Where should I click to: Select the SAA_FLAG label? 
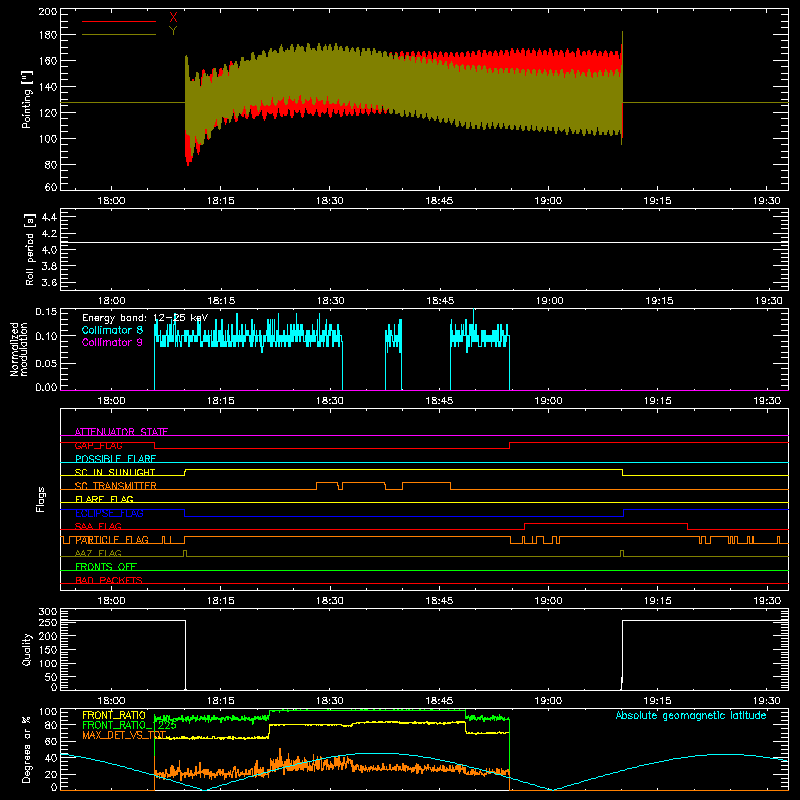coord(98,527)
